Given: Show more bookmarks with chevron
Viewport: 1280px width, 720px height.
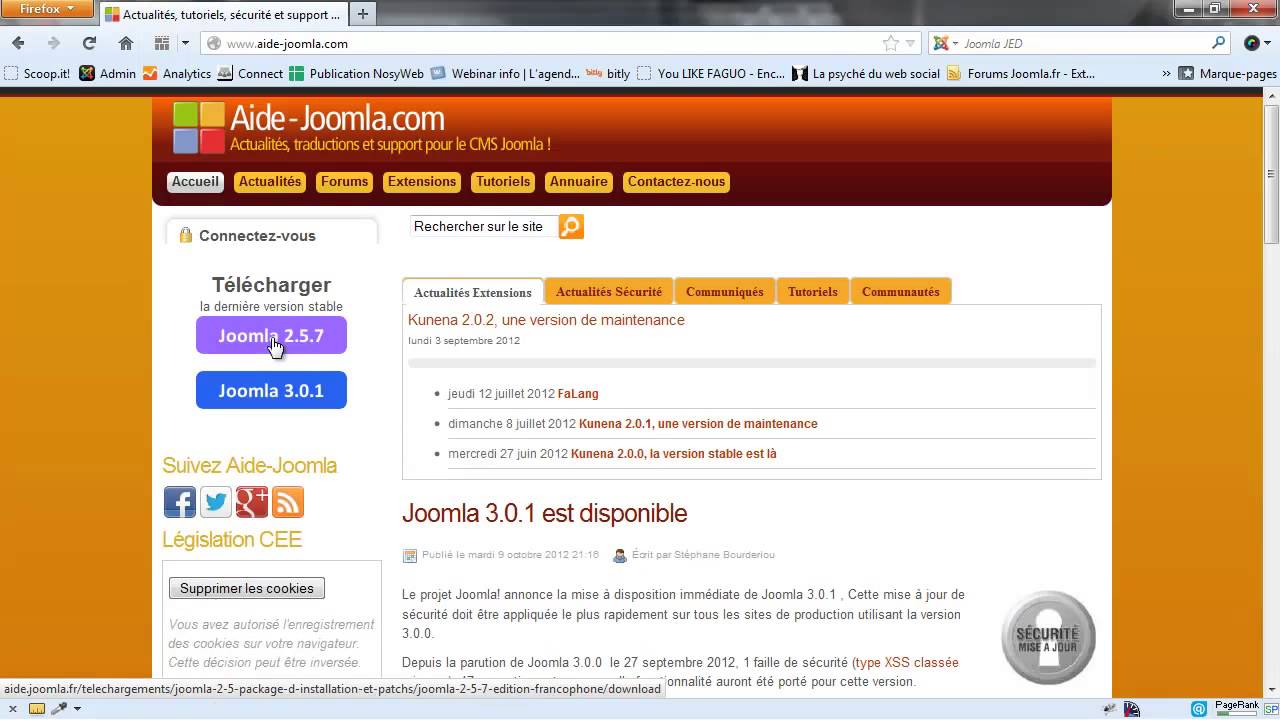Looking at the screenshot, I should pyautogui.click(x=1166, y=73).
